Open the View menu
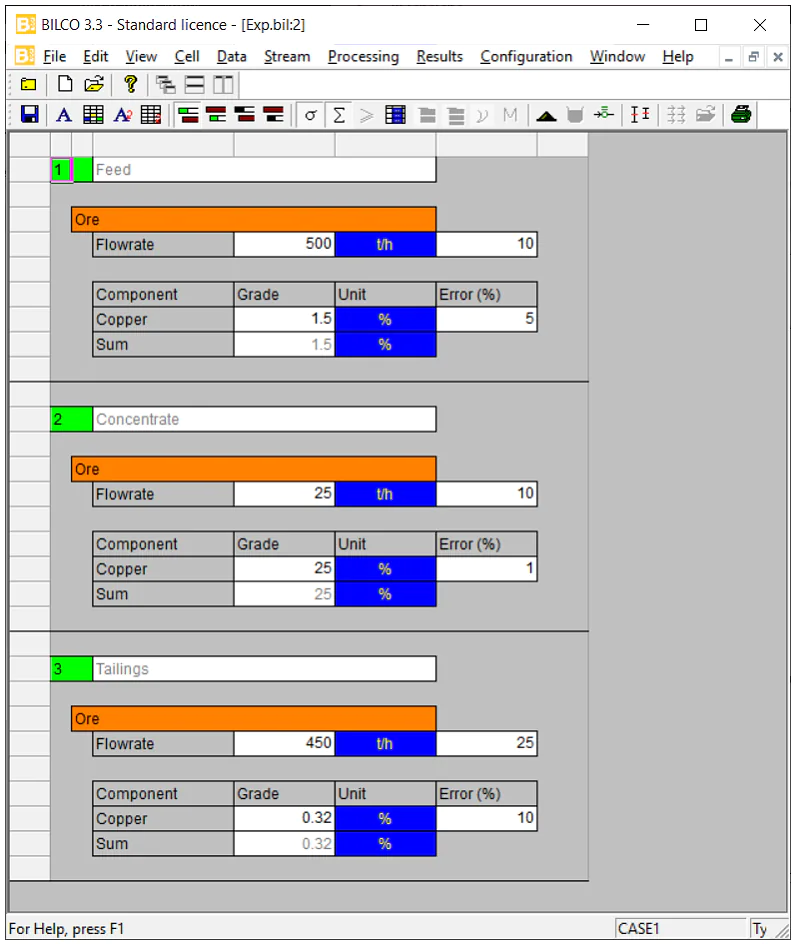Screen dimensions: 796x944 tap(141, 57)
